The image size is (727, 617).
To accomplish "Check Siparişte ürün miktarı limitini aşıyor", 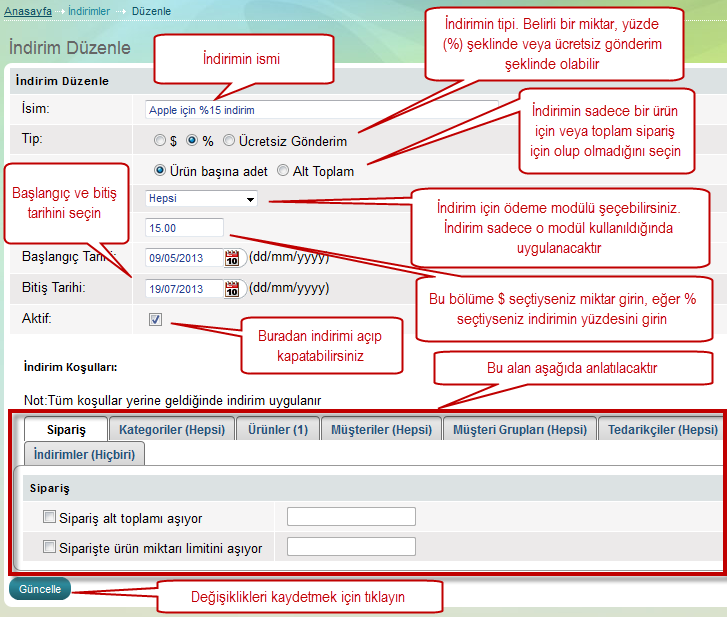I will (x=50, y=548).
